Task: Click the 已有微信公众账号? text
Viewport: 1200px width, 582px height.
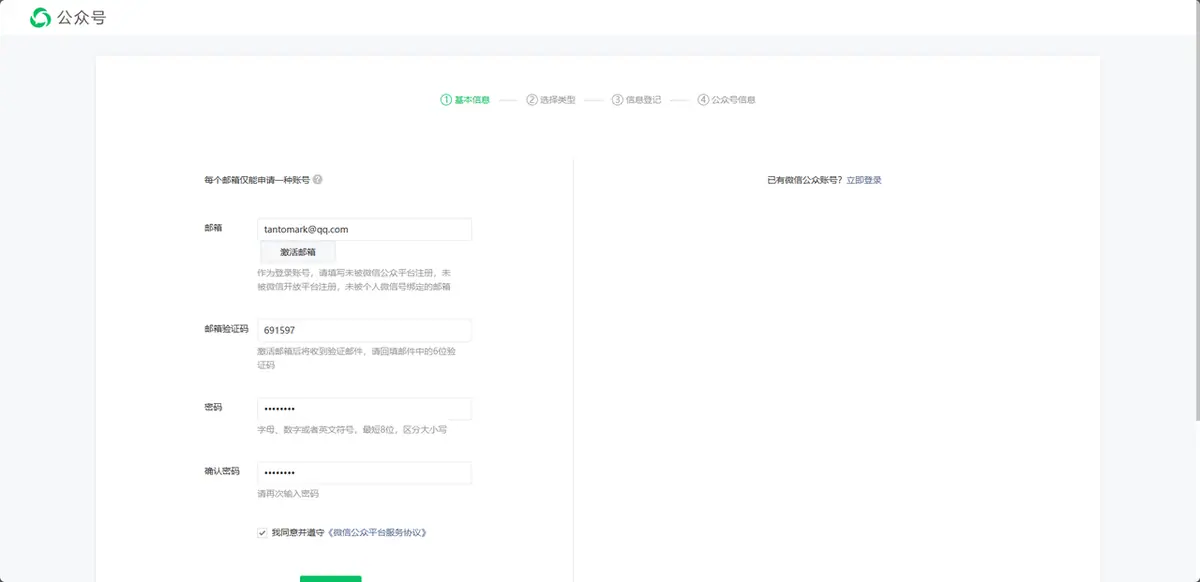Action: click(804, 180)
